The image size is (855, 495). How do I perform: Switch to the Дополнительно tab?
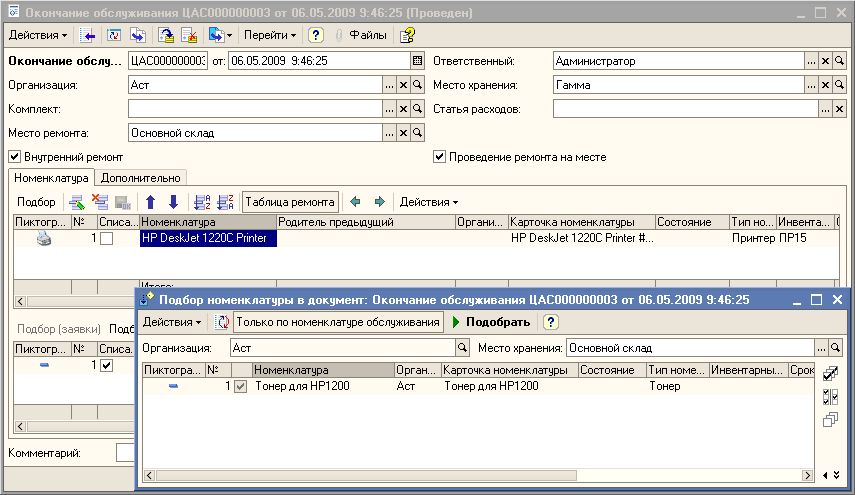[x=139, y=178]
